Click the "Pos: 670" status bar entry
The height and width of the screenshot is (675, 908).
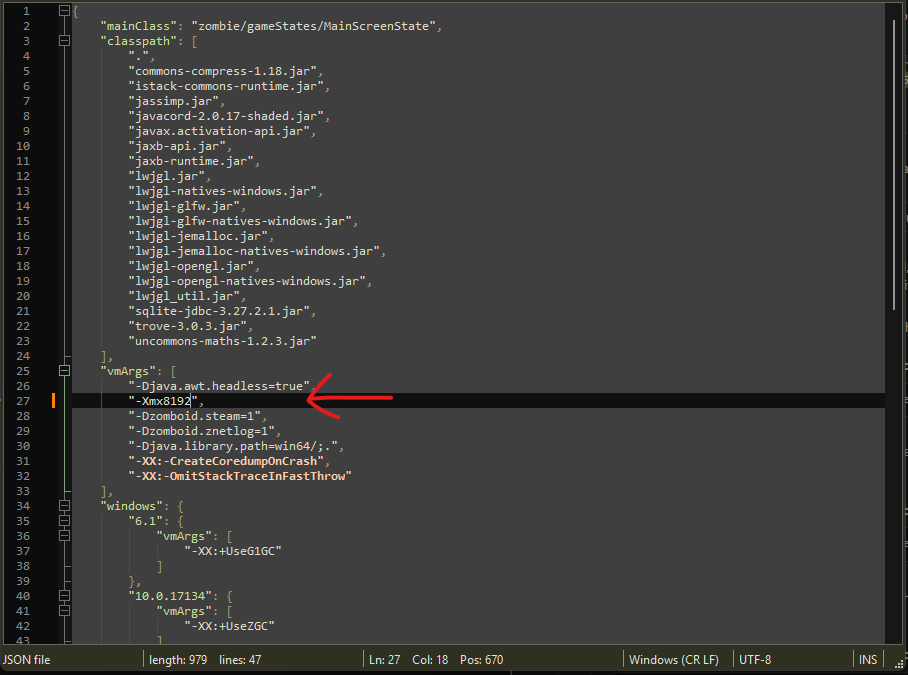click(481, 659)
